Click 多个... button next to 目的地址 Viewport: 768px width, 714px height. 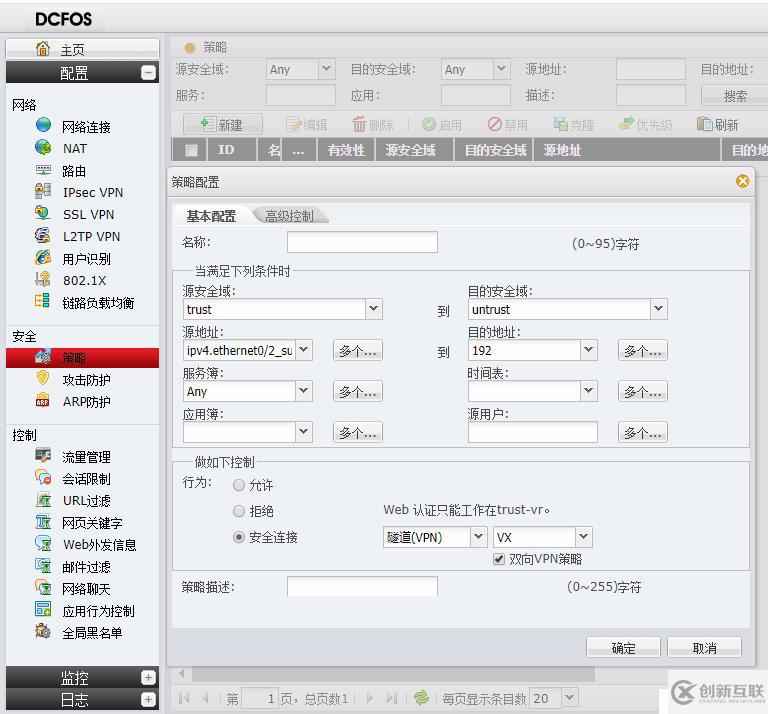643,351
